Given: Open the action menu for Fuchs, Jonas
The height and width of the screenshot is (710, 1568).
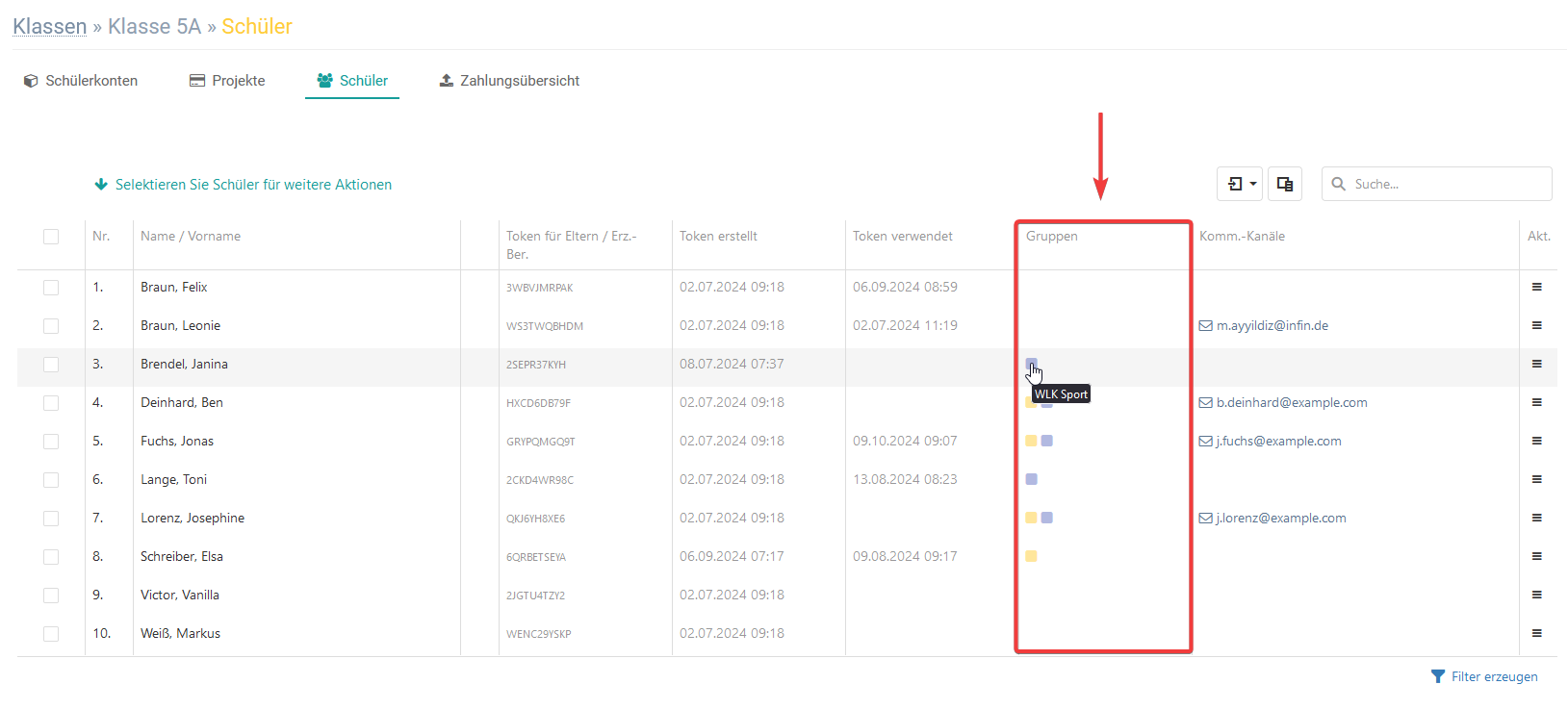Looking at the screenshot, I should (x=1537, y=441).
